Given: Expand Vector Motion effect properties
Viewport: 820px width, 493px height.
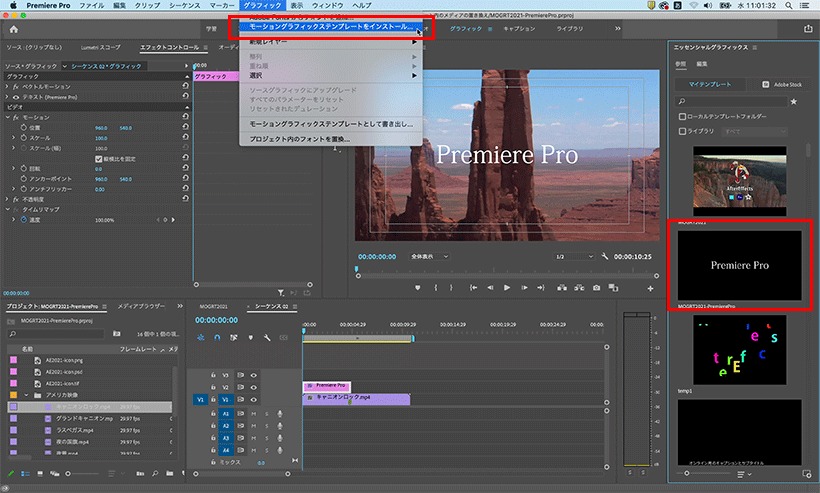Looking at the screenshot, I should pos(7,86).
